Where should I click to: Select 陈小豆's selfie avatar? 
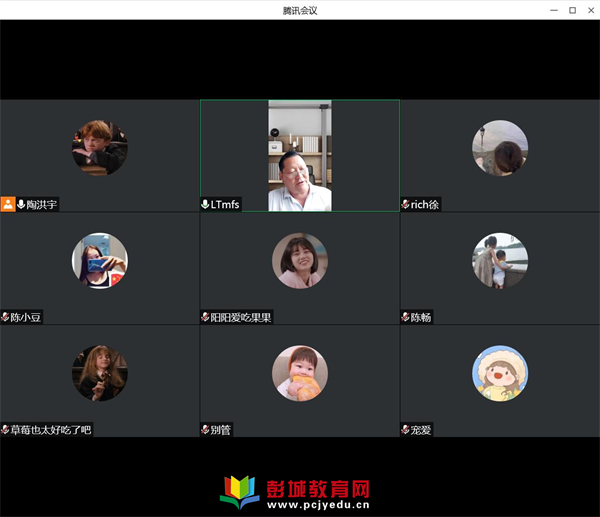100,261
